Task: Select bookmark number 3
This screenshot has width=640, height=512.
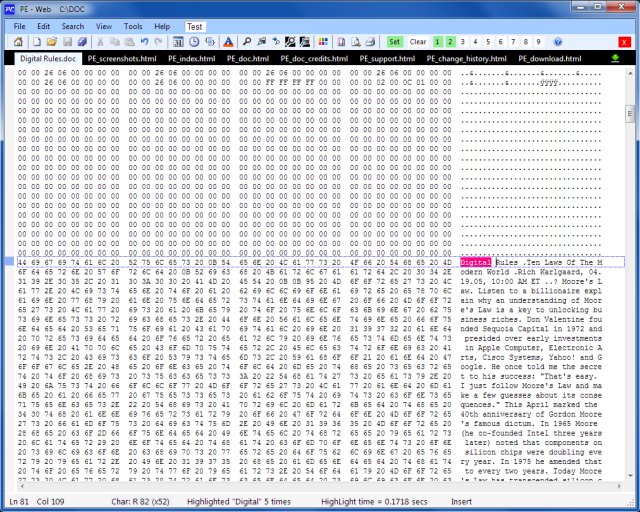Action: point(463,42)
